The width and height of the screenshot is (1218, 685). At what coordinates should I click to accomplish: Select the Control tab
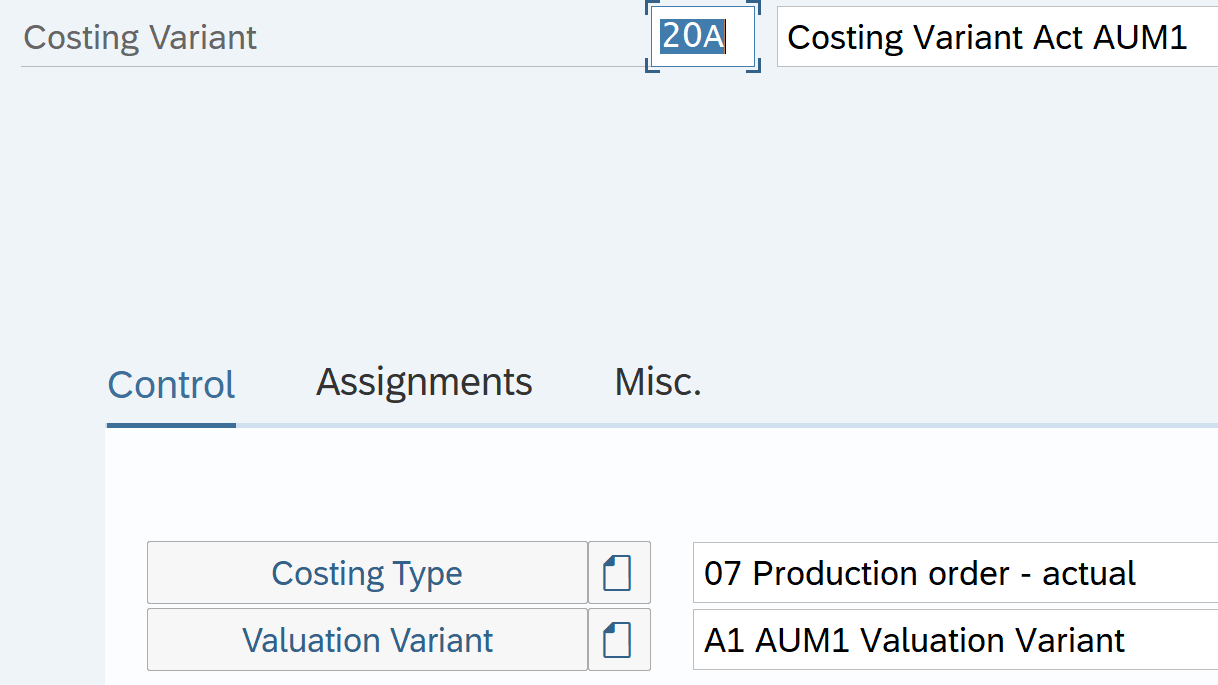171,385
